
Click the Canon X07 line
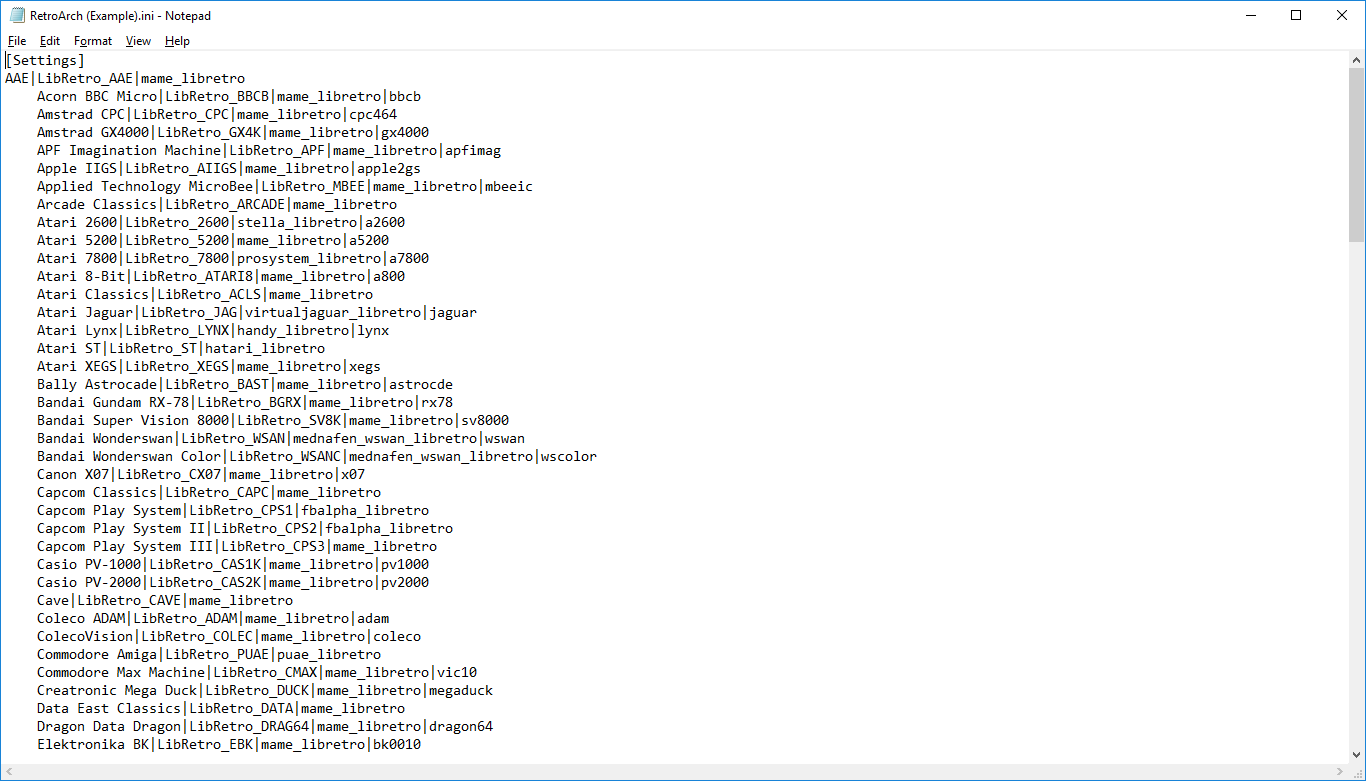click(x=201, y=474)
